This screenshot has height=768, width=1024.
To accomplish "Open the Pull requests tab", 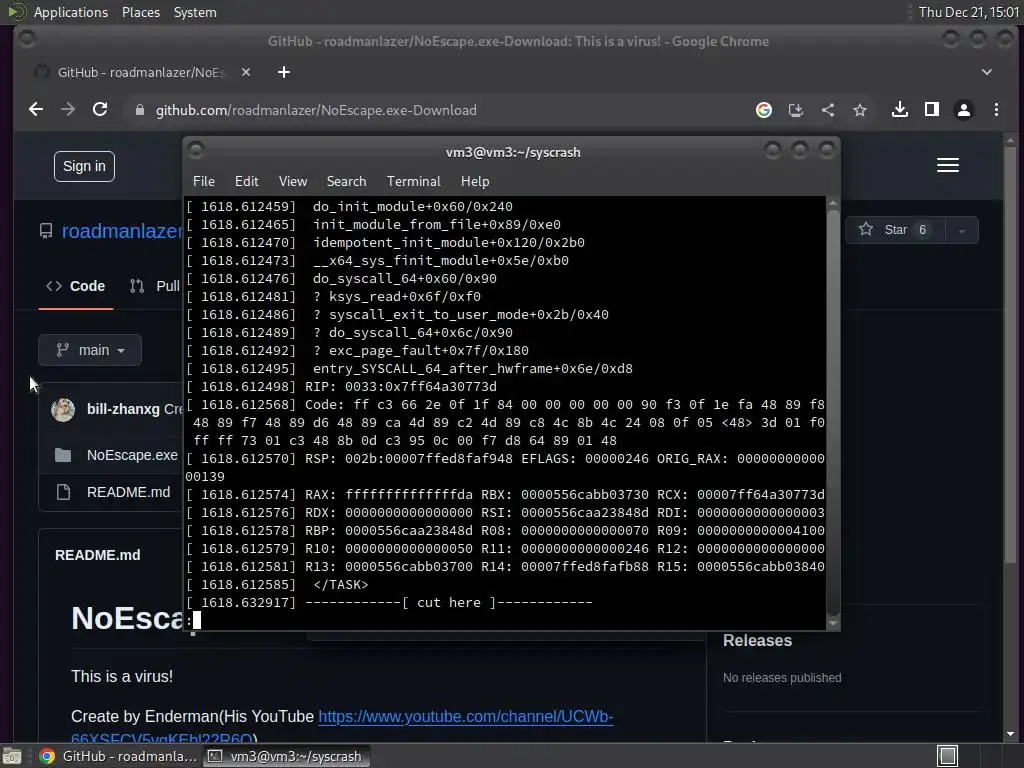I will [x=155, y=286].
